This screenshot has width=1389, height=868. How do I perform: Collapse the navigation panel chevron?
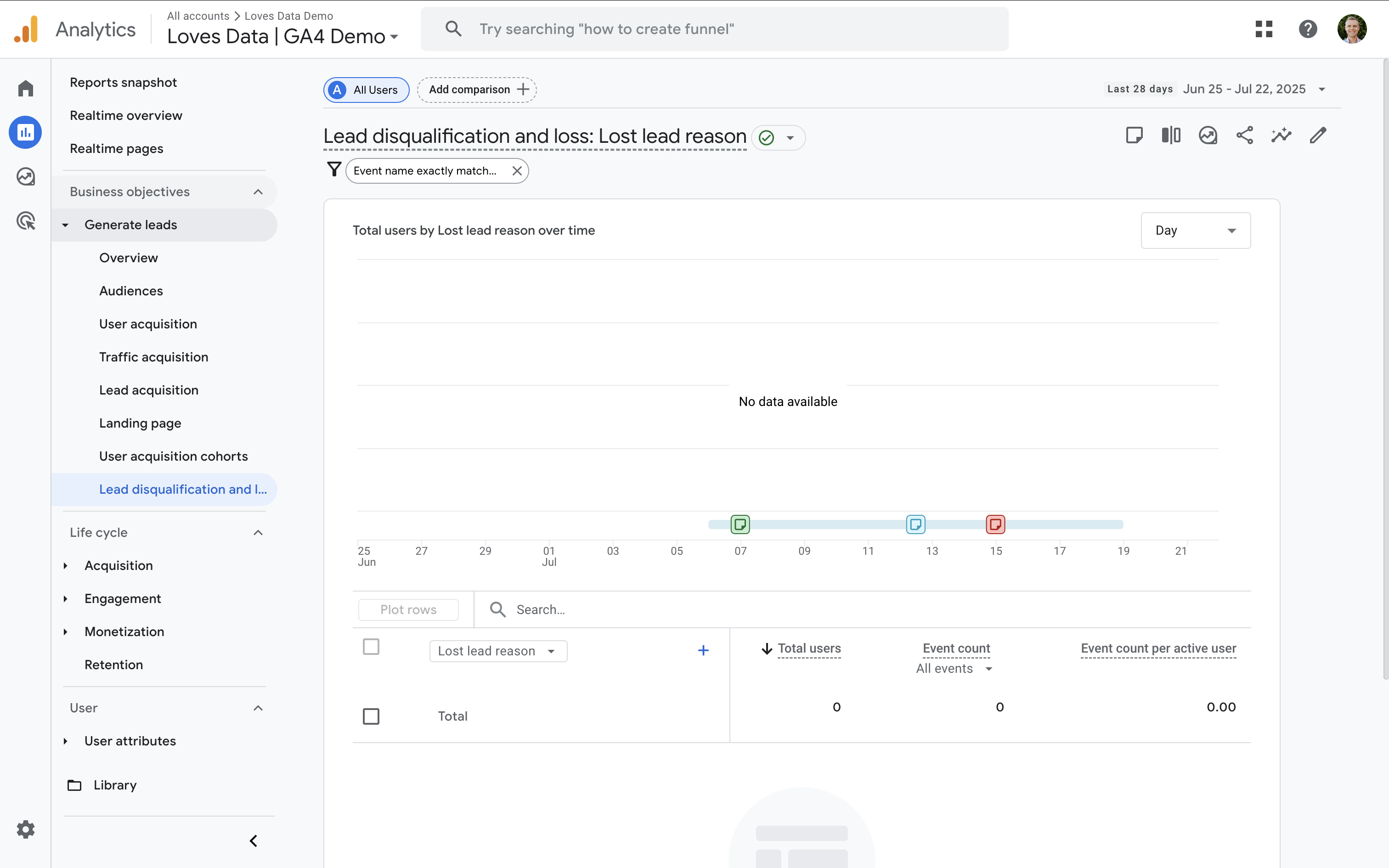pyautogui.click(x=253, y=841)
